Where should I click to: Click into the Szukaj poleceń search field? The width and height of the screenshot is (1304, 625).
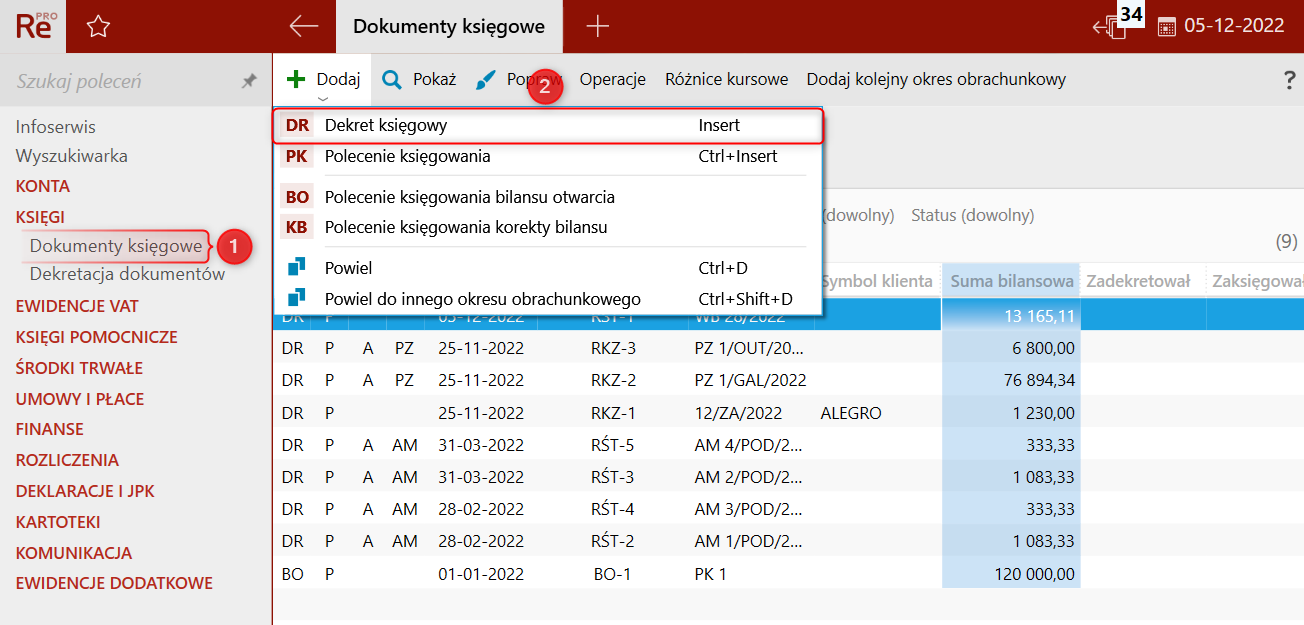(x=120, y=81)
